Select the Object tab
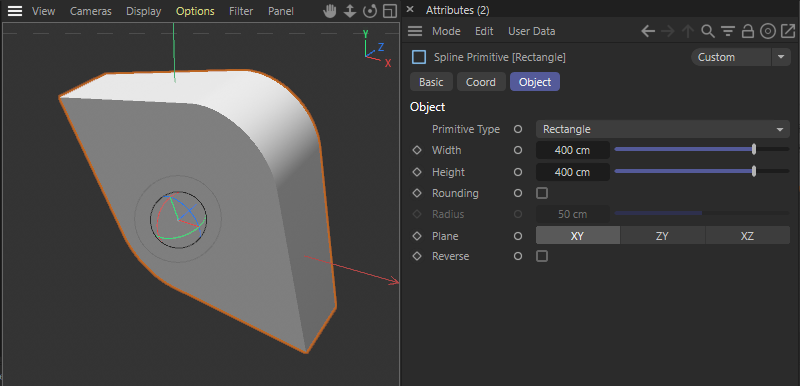 tap(535, 82)
